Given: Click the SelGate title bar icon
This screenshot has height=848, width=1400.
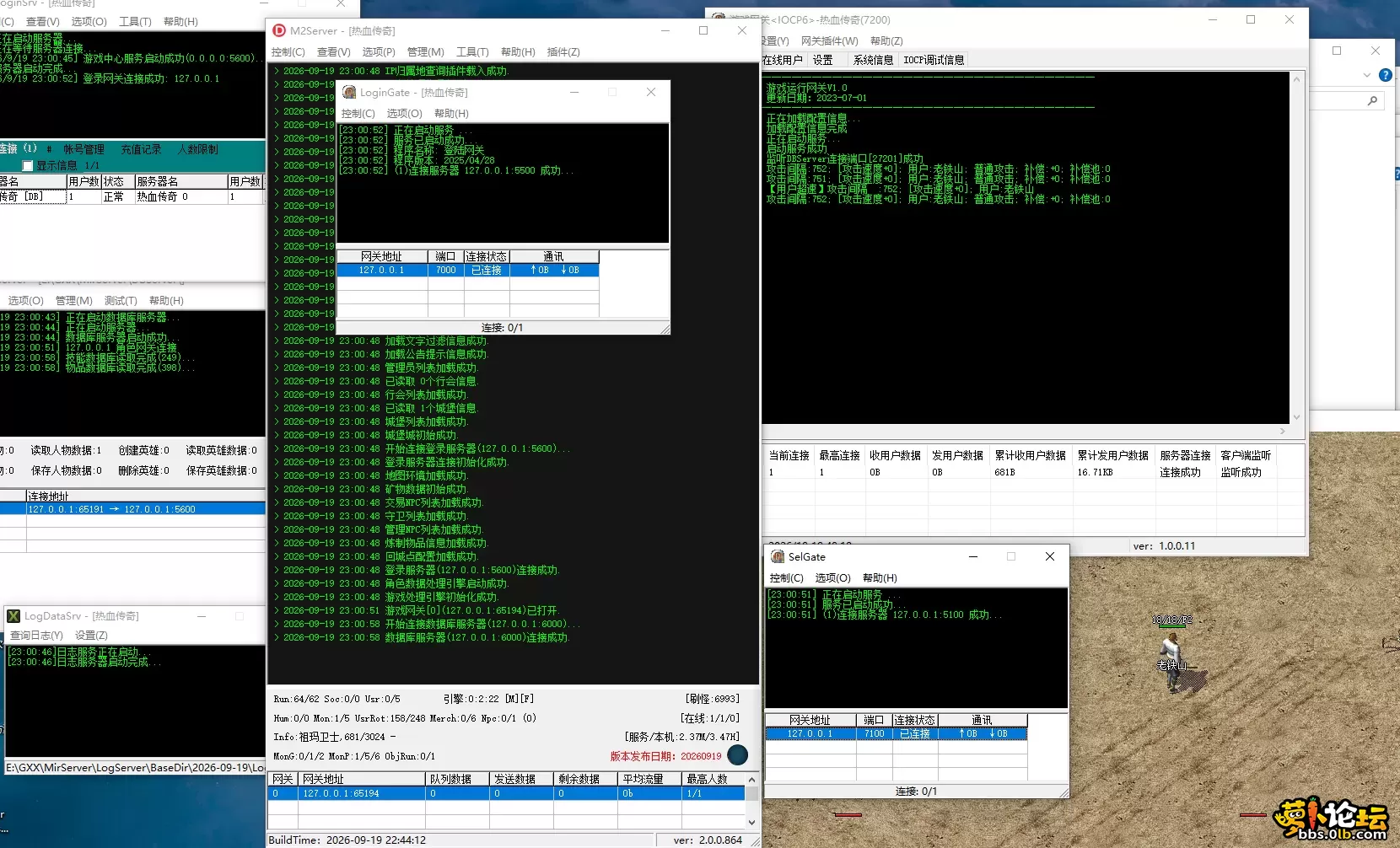Looking at the screenshot, I should tap(778, 556).
